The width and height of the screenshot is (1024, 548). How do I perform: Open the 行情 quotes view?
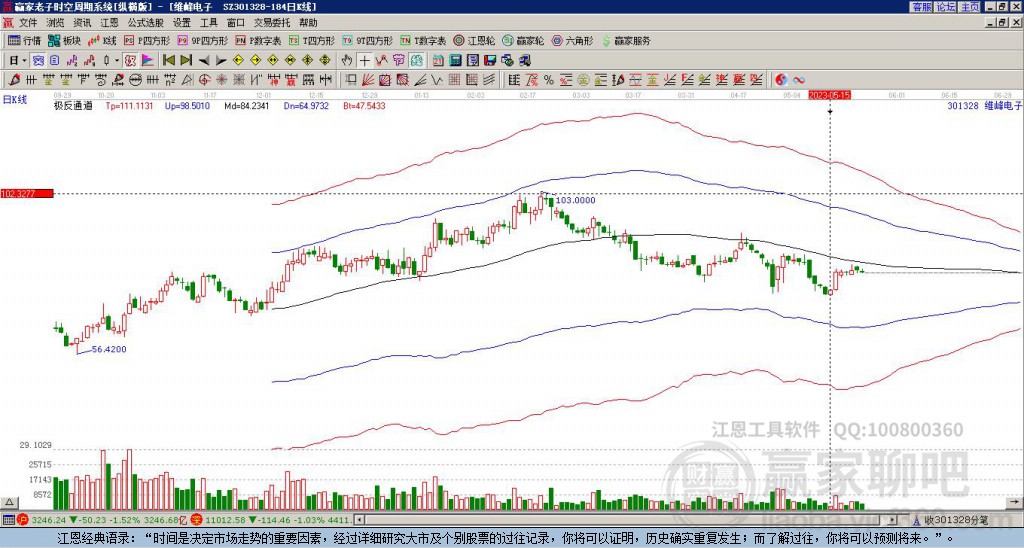click(x=25, y=40)
